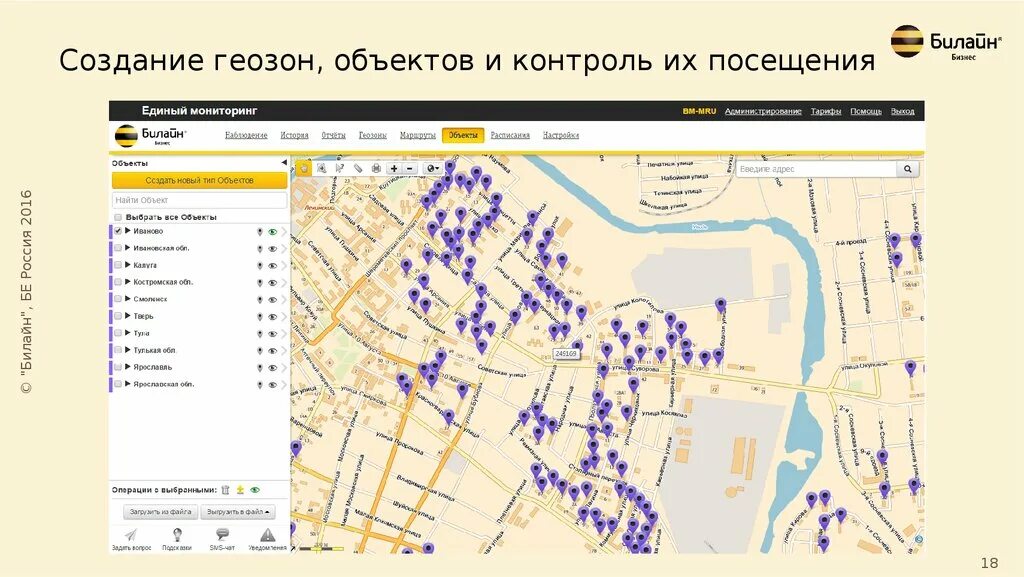Image resolution: width=1024 pixels, height=577 pixels.
Task: Expand the Костромская обл. group triangle
Action: [x=128, y=282]
